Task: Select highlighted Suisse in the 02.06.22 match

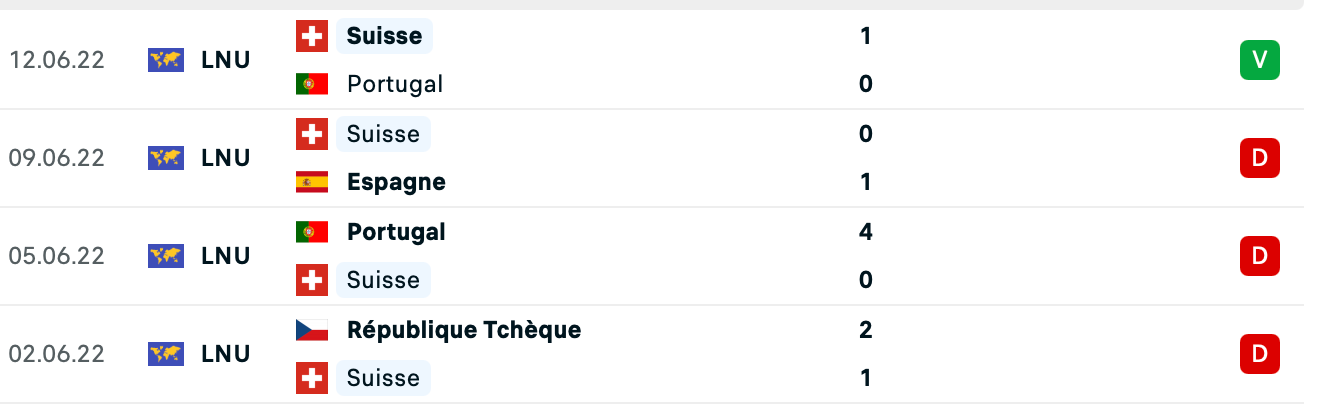Action: click(x=383, y=378)
